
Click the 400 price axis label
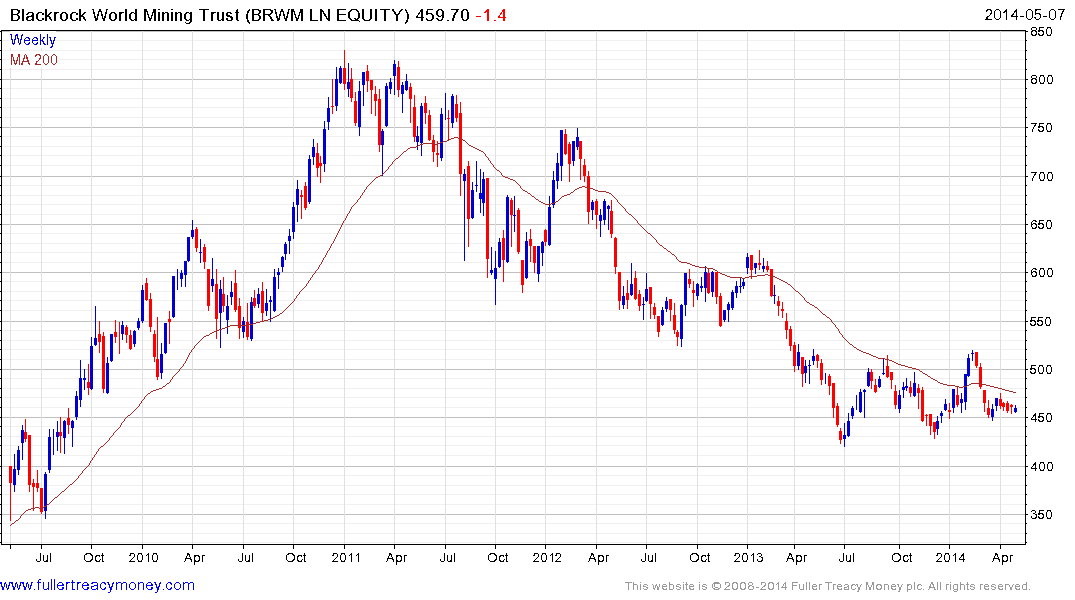coord(1041,466)
